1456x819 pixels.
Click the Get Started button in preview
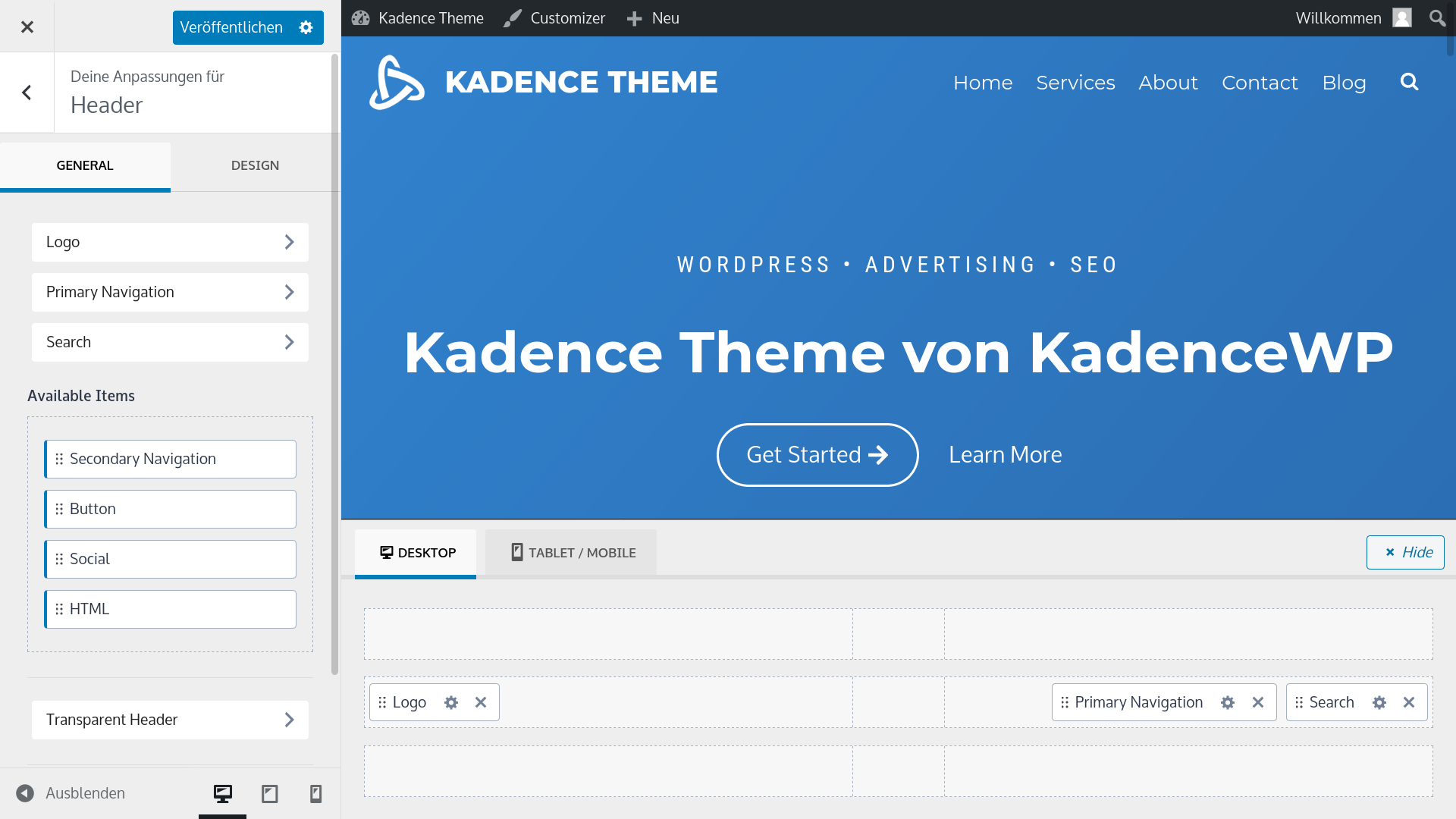tap(817, 454)
